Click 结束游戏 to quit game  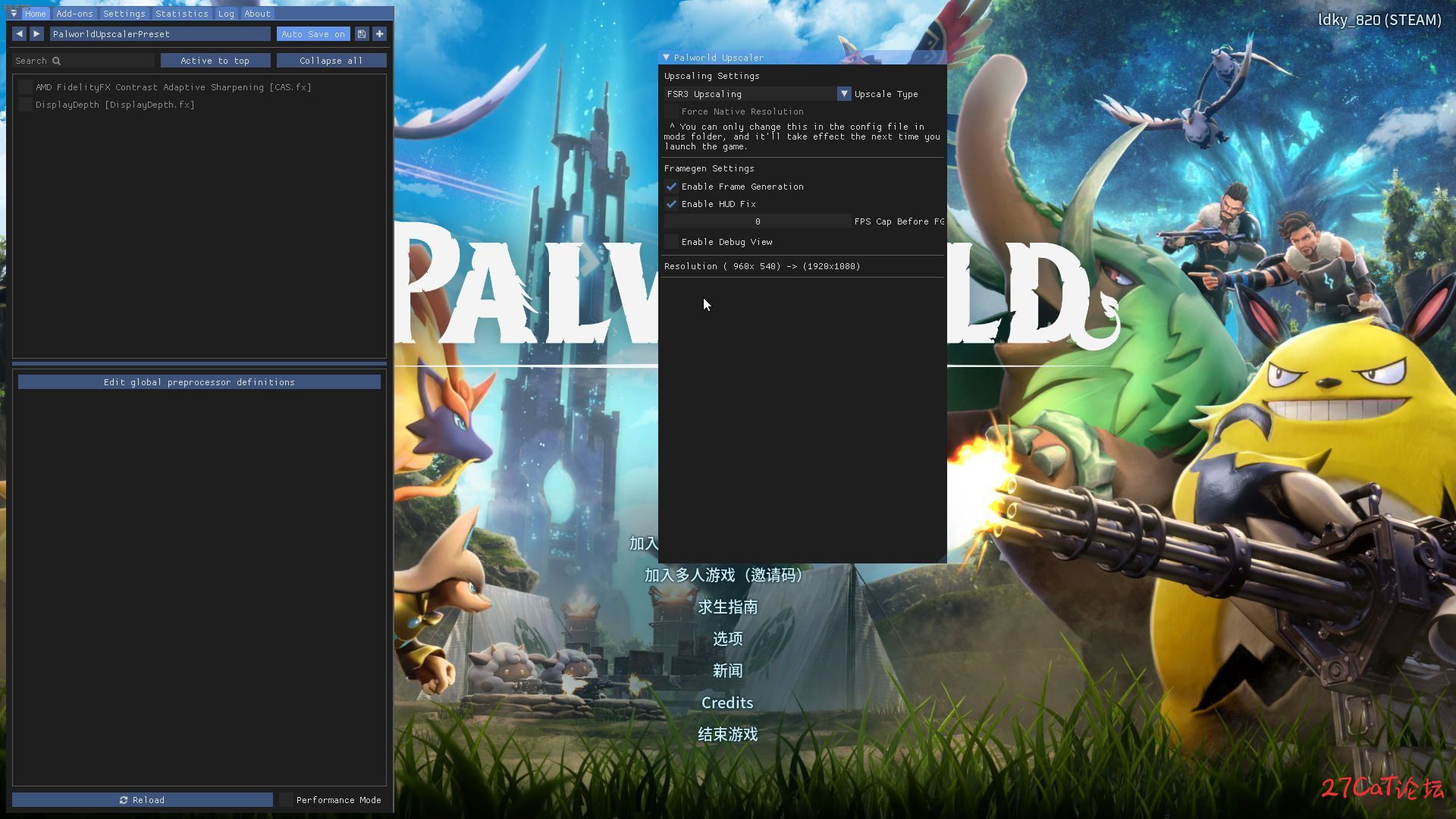(x=727, y=735)
